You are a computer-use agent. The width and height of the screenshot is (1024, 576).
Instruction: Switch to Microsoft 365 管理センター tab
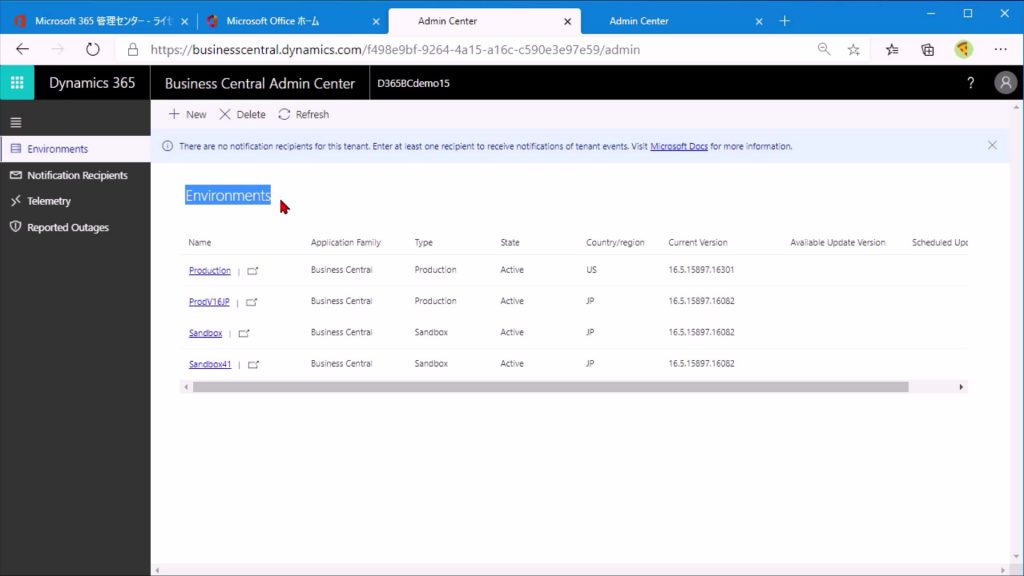coord(101,21)
